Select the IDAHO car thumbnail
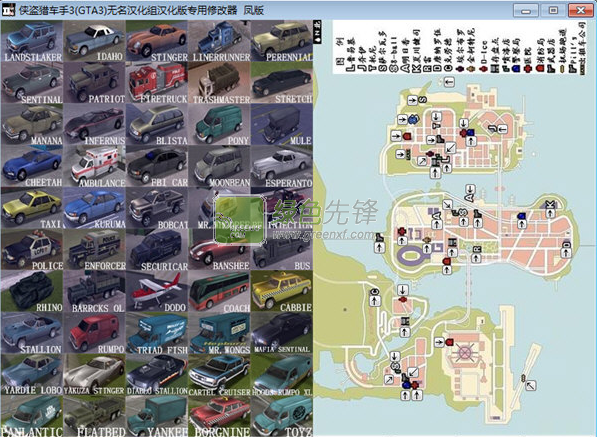The height and width of the screenshot is (437, 597). (94, 41)
